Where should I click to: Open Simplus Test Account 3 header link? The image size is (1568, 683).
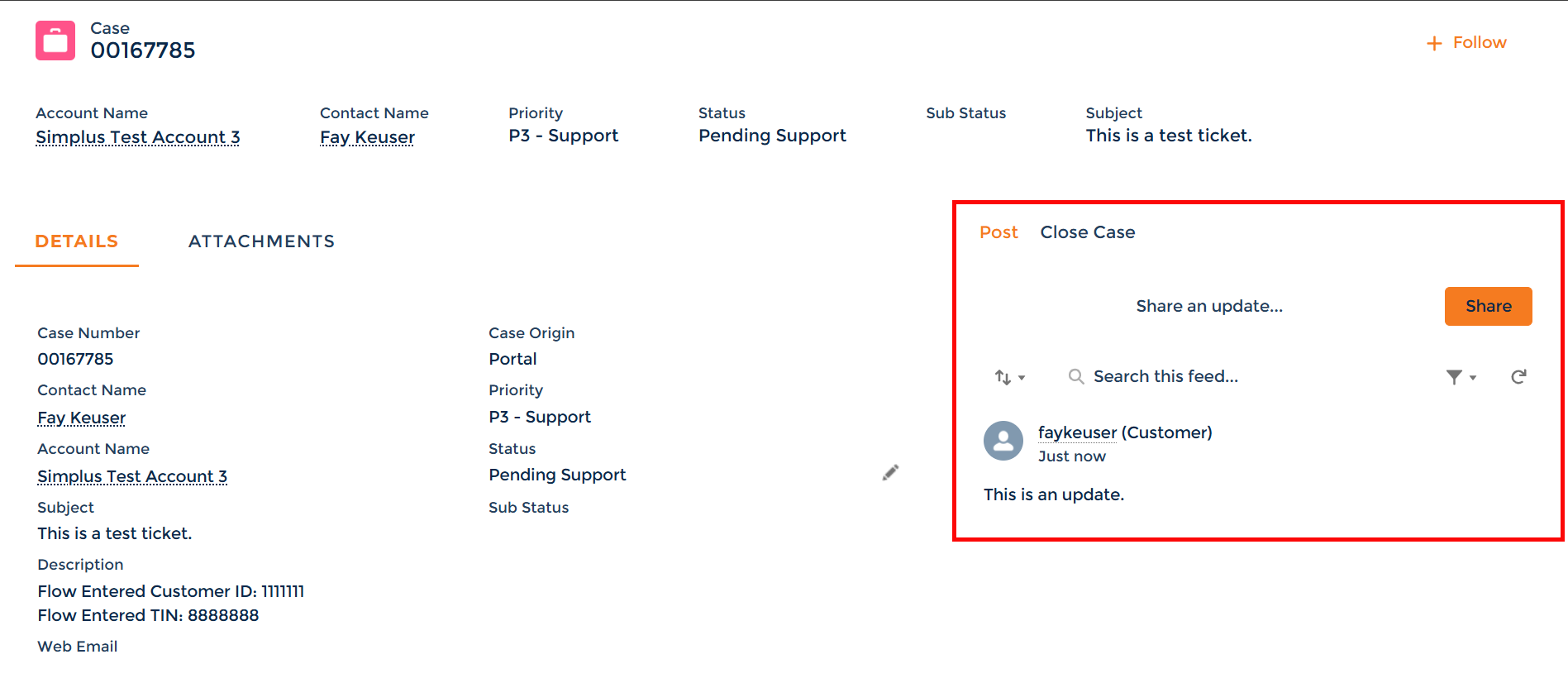click(138, 137)
